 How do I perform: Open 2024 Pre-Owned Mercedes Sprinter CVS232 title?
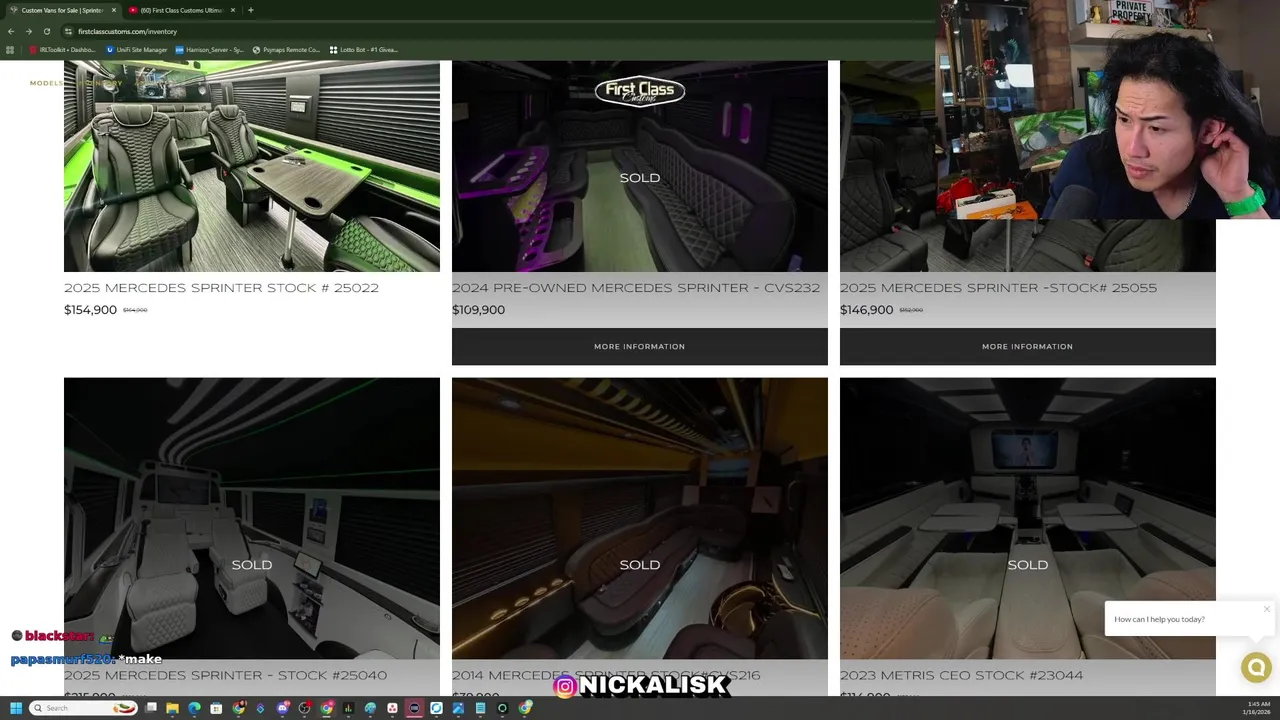(636, 288)
